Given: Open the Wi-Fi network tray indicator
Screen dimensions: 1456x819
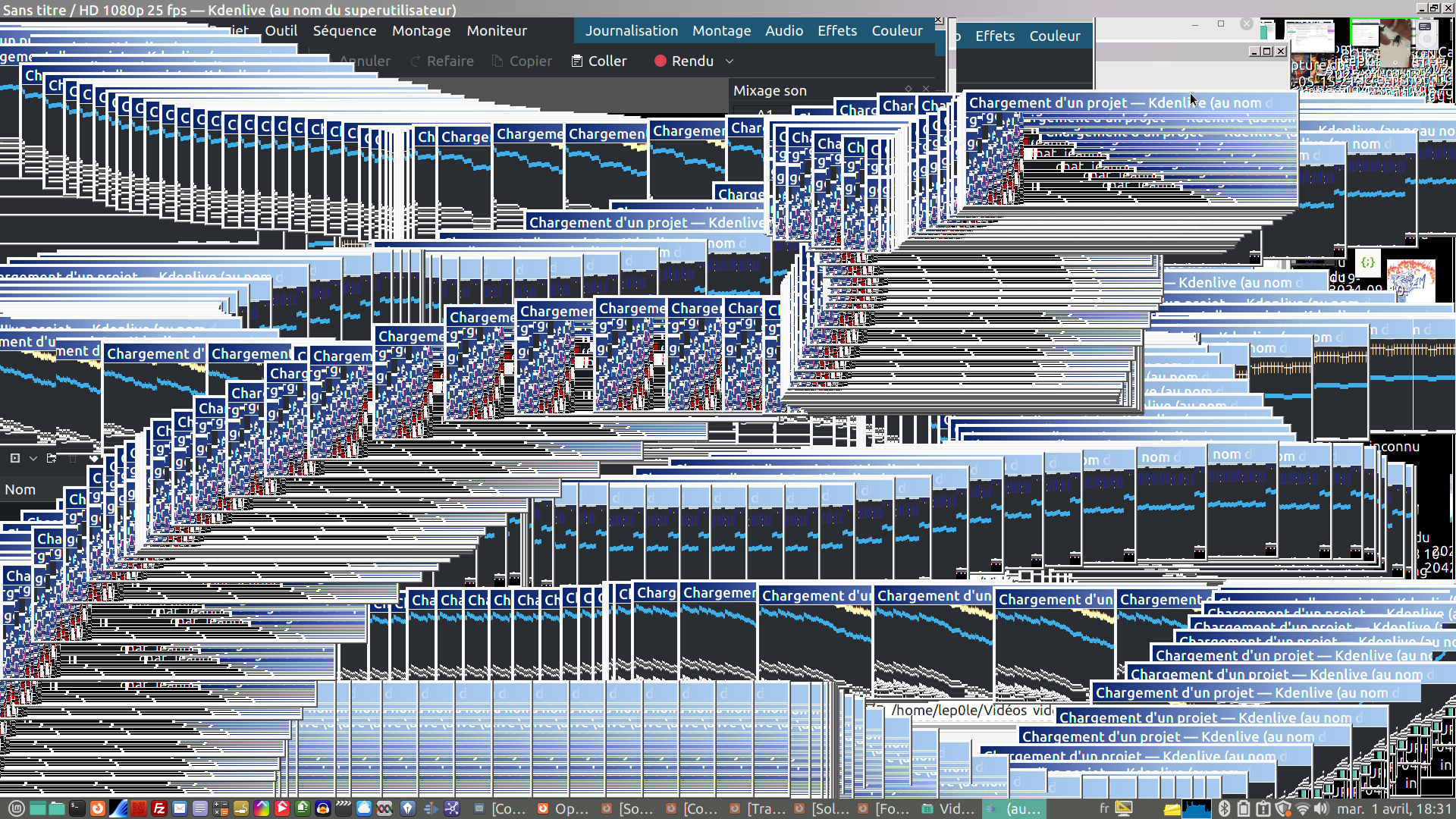Looking at the screenshot, I should point(1302,808).
